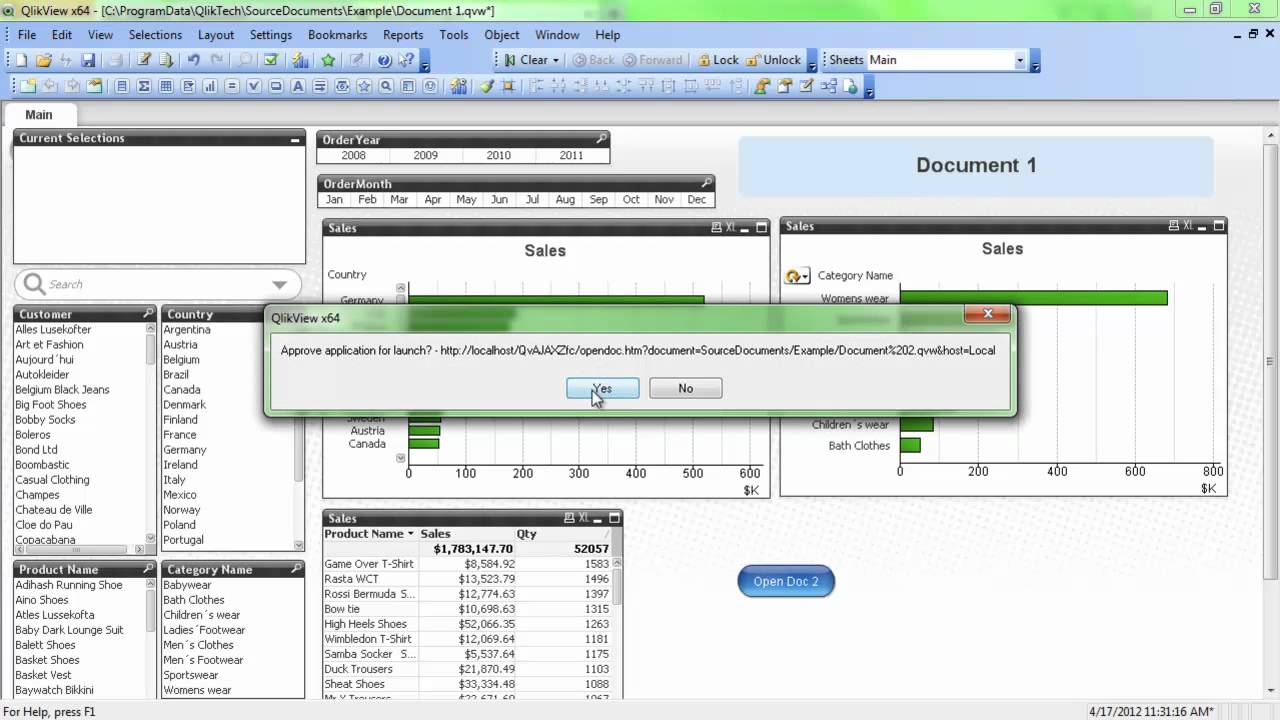Click the Save floppy disk icon
This screenshot has width=1280, height=720.
click(88, 60)
